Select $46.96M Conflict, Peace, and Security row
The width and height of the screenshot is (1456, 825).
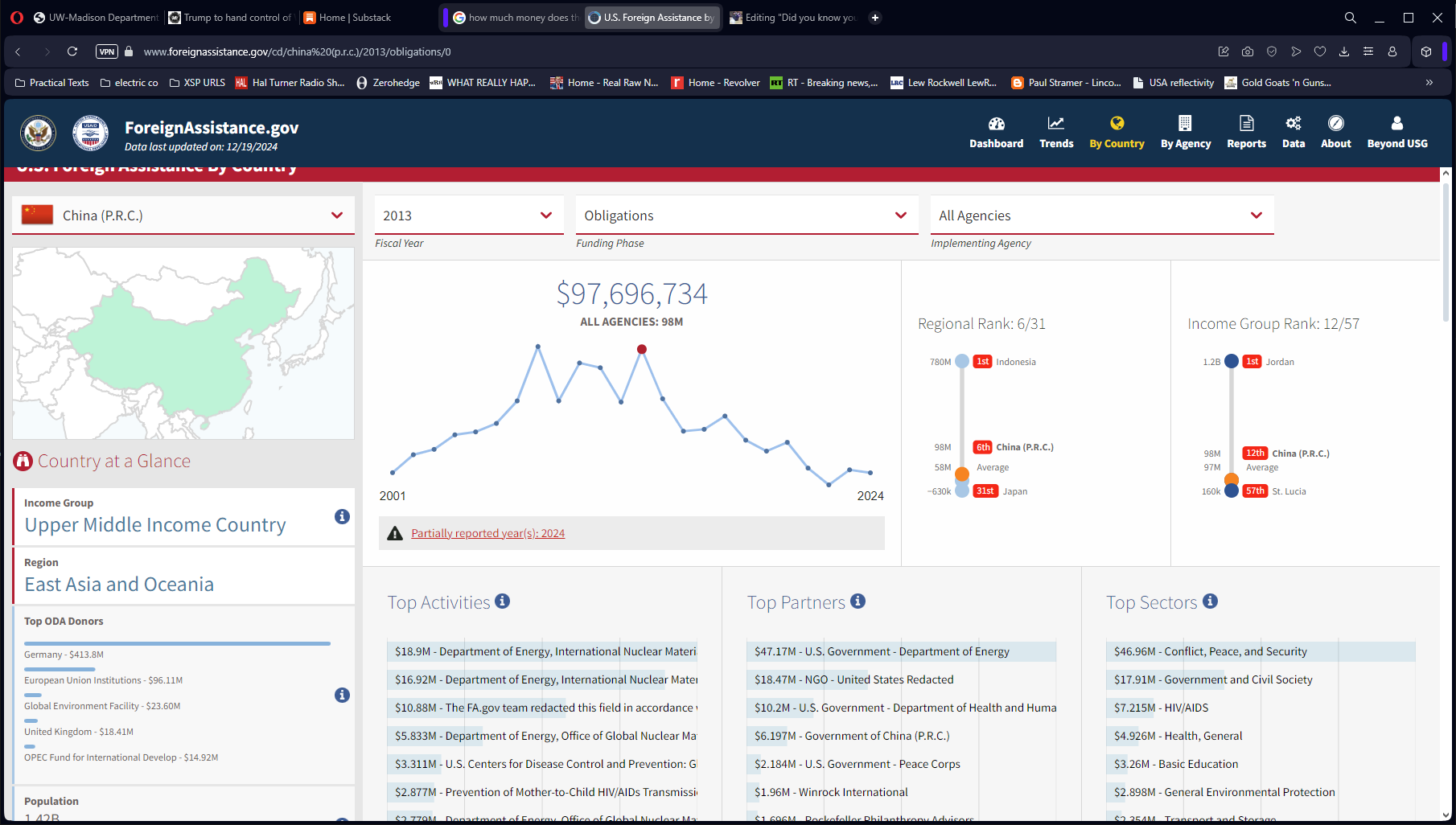pos(1261,651)
